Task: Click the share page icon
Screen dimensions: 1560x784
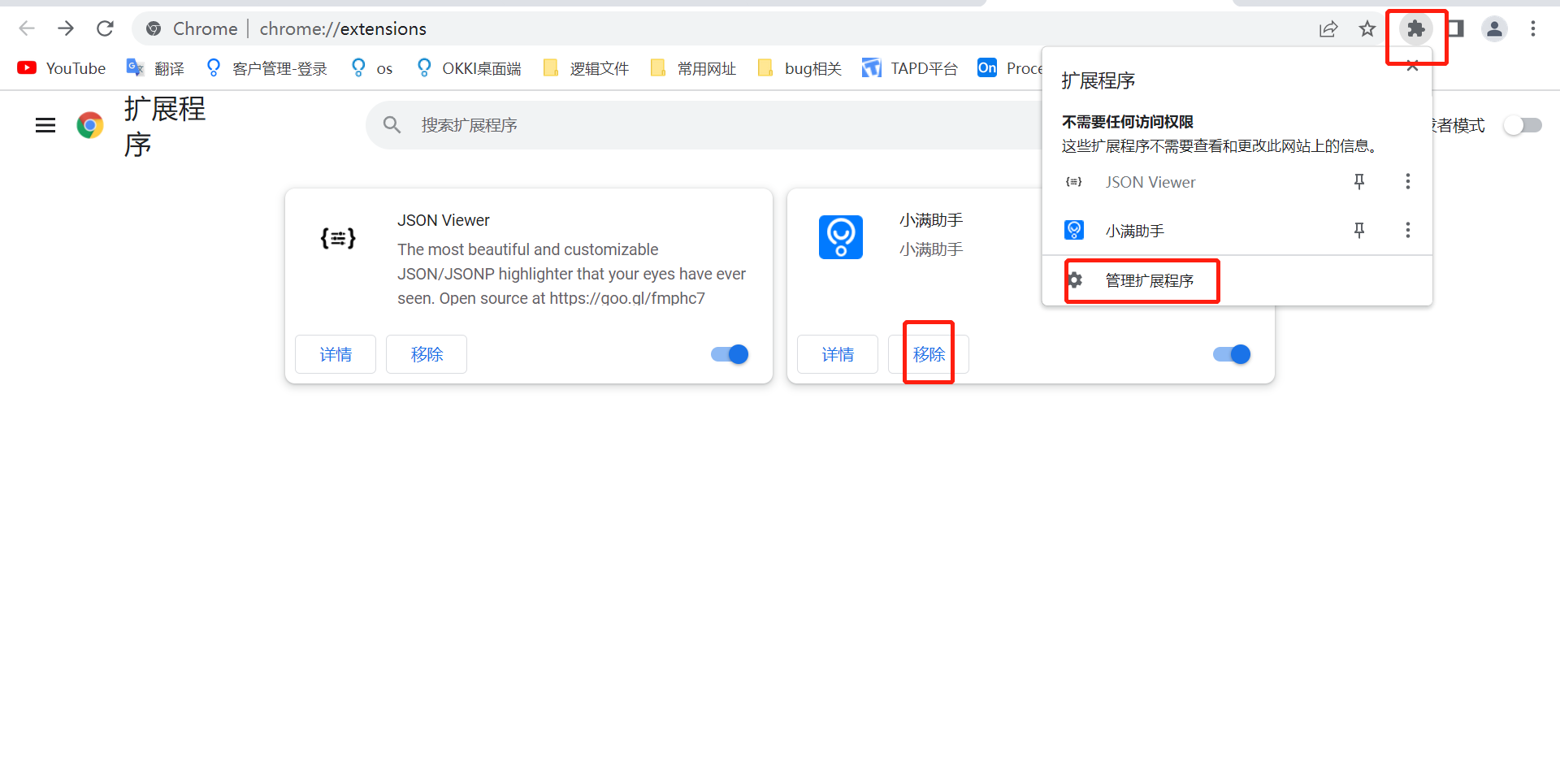Action: coord(1328,29)
